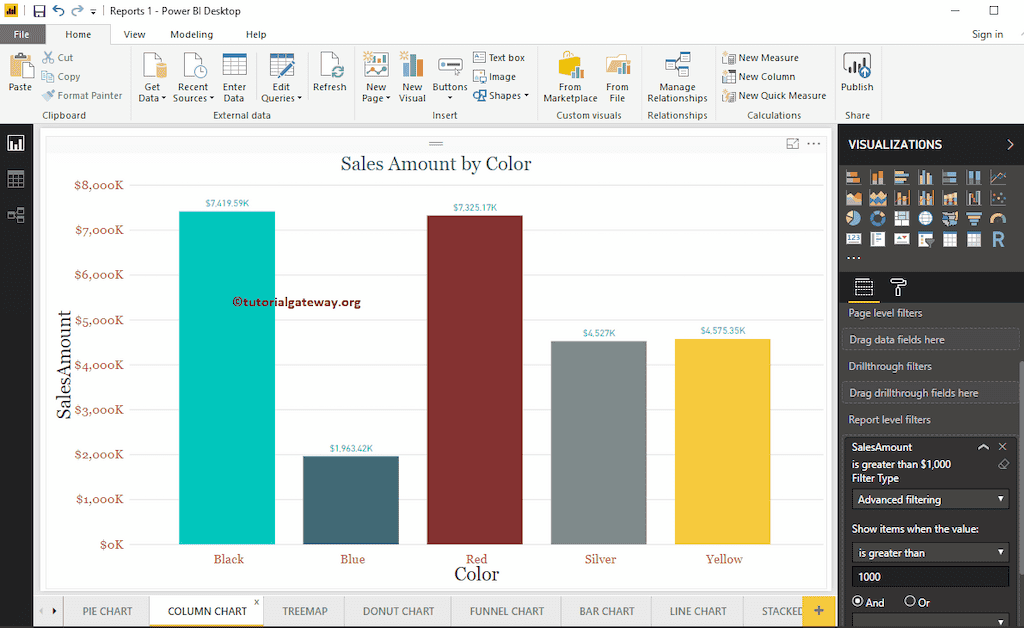Select the scatter chart visual icon

(998, 198)
